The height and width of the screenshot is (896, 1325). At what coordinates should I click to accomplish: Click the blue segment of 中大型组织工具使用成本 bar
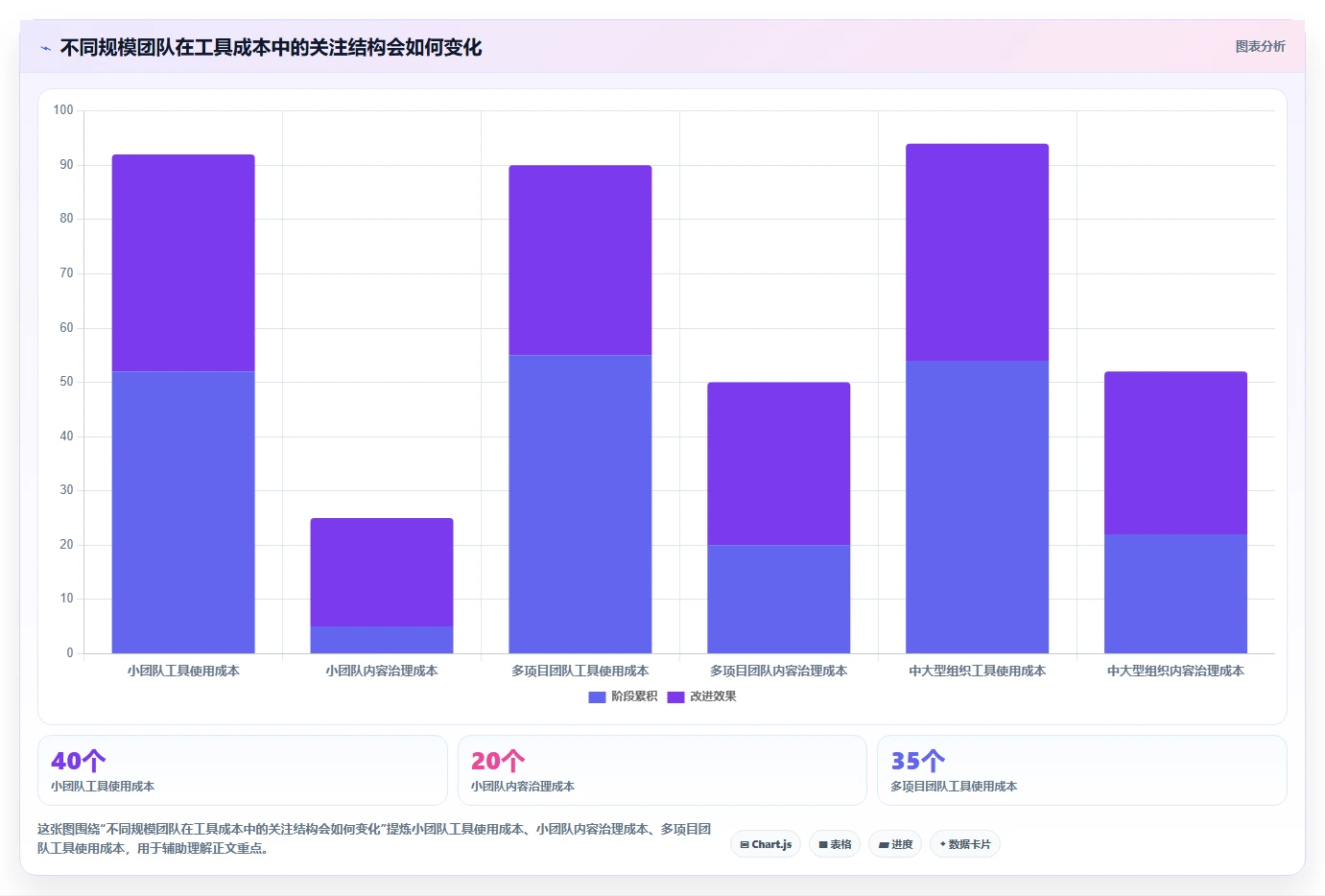tap(978, 507)
